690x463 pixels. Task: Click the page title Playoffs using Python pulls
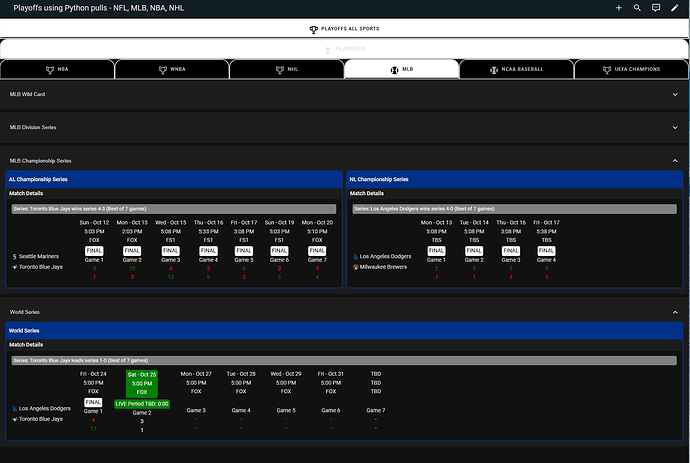tap(99, 8)
